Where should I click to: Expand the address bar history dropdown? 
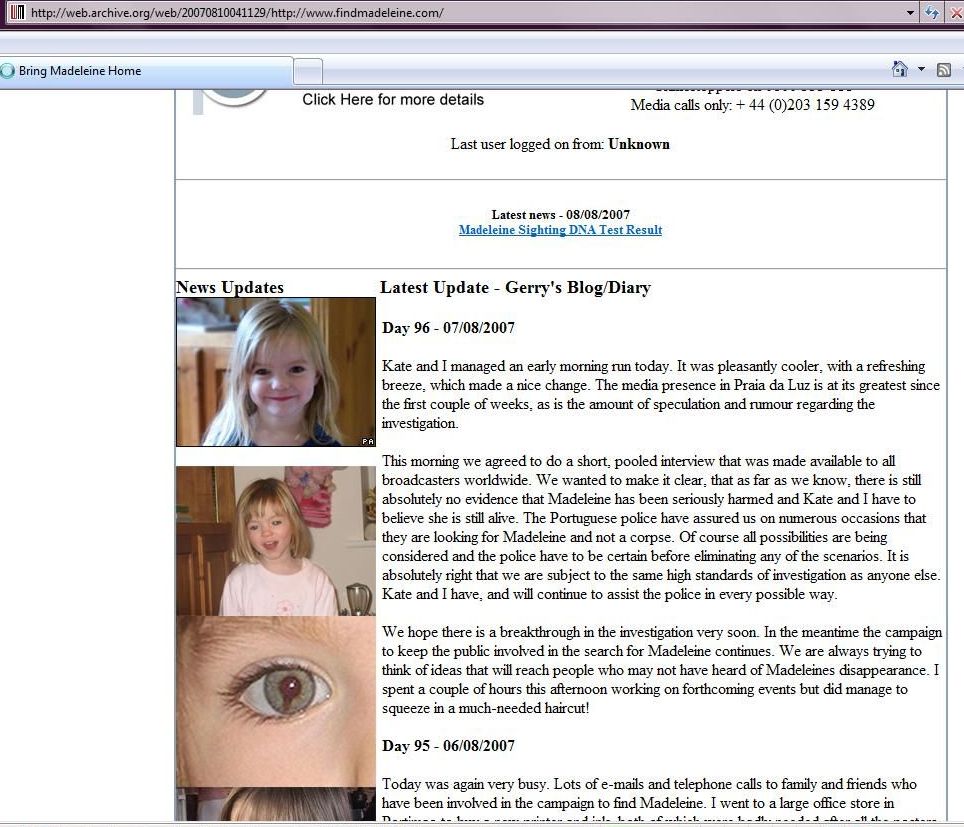point(910,13)
